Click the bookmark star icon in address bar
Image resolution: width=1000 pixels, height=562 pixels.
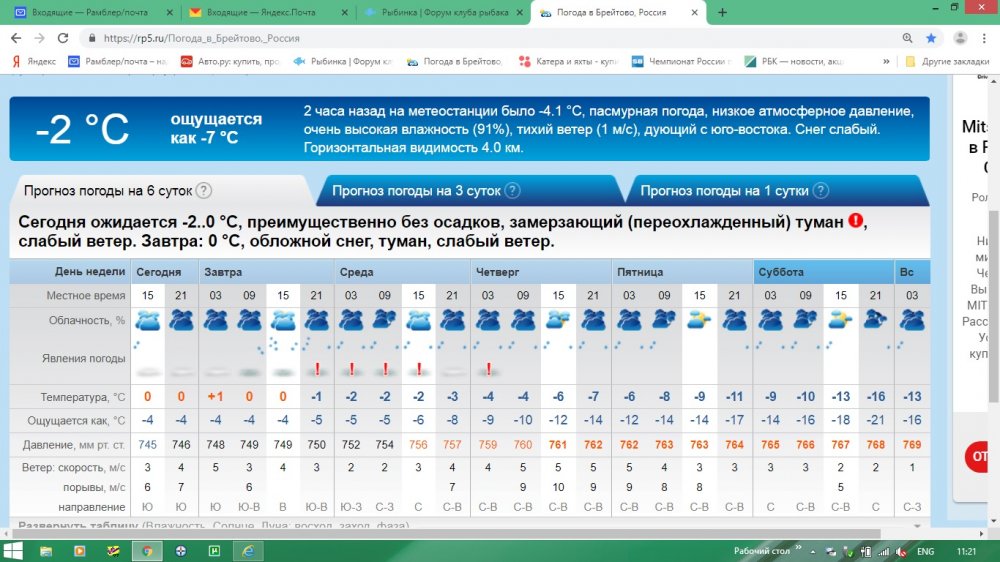click(931, 38)
